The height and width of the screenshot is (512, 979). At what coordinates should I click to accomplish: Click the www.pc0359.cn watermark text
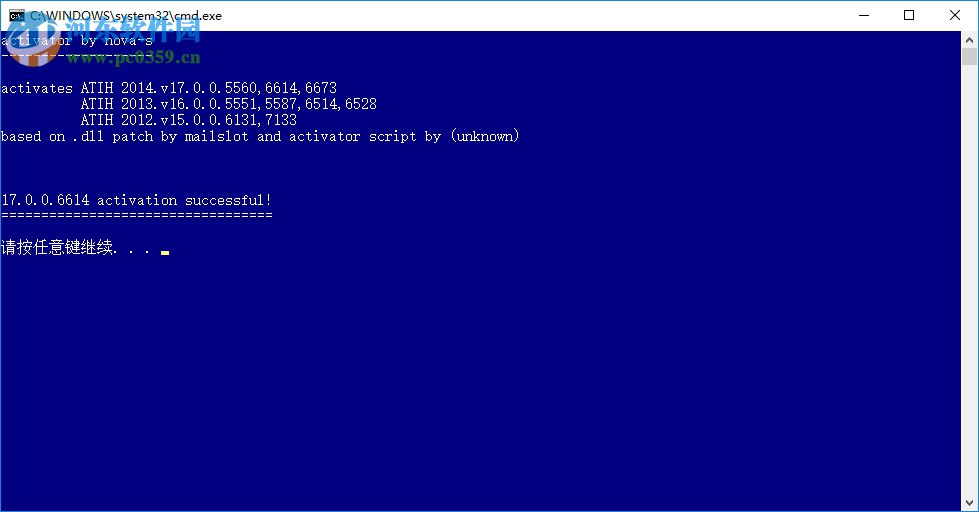(x=134, y=58)
